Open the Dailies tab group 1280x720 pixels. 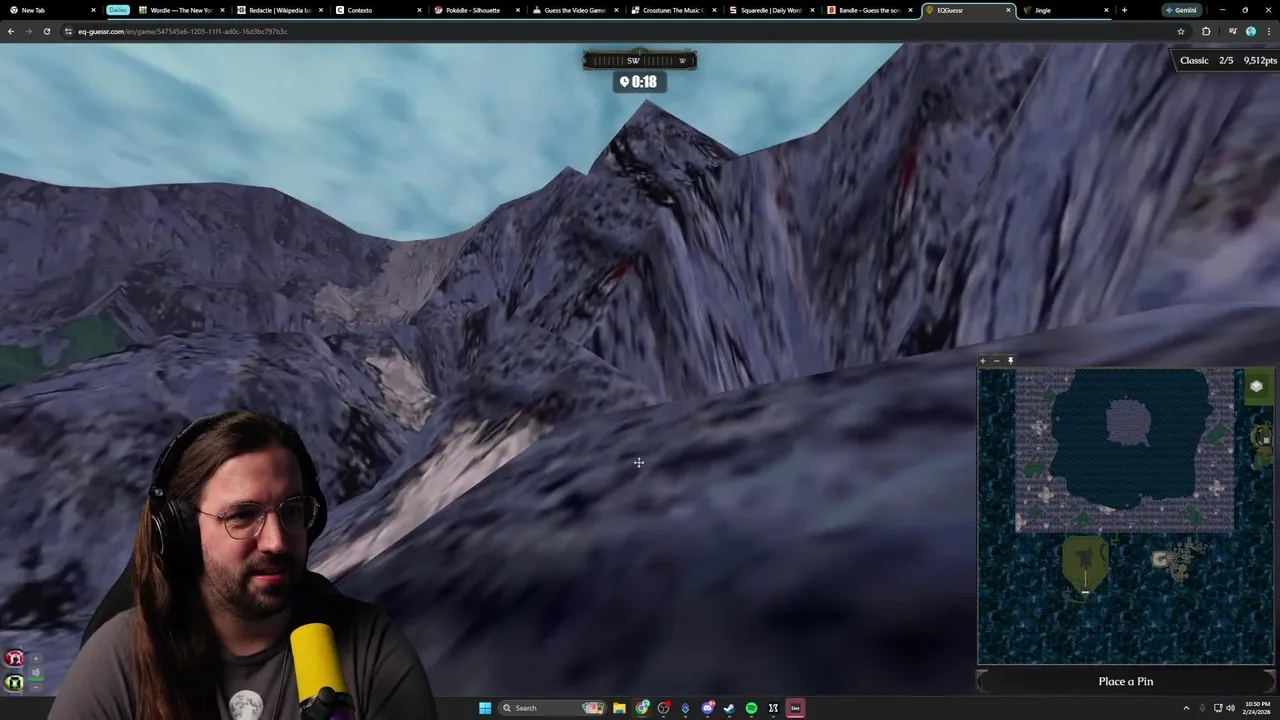tap(118, 10)
